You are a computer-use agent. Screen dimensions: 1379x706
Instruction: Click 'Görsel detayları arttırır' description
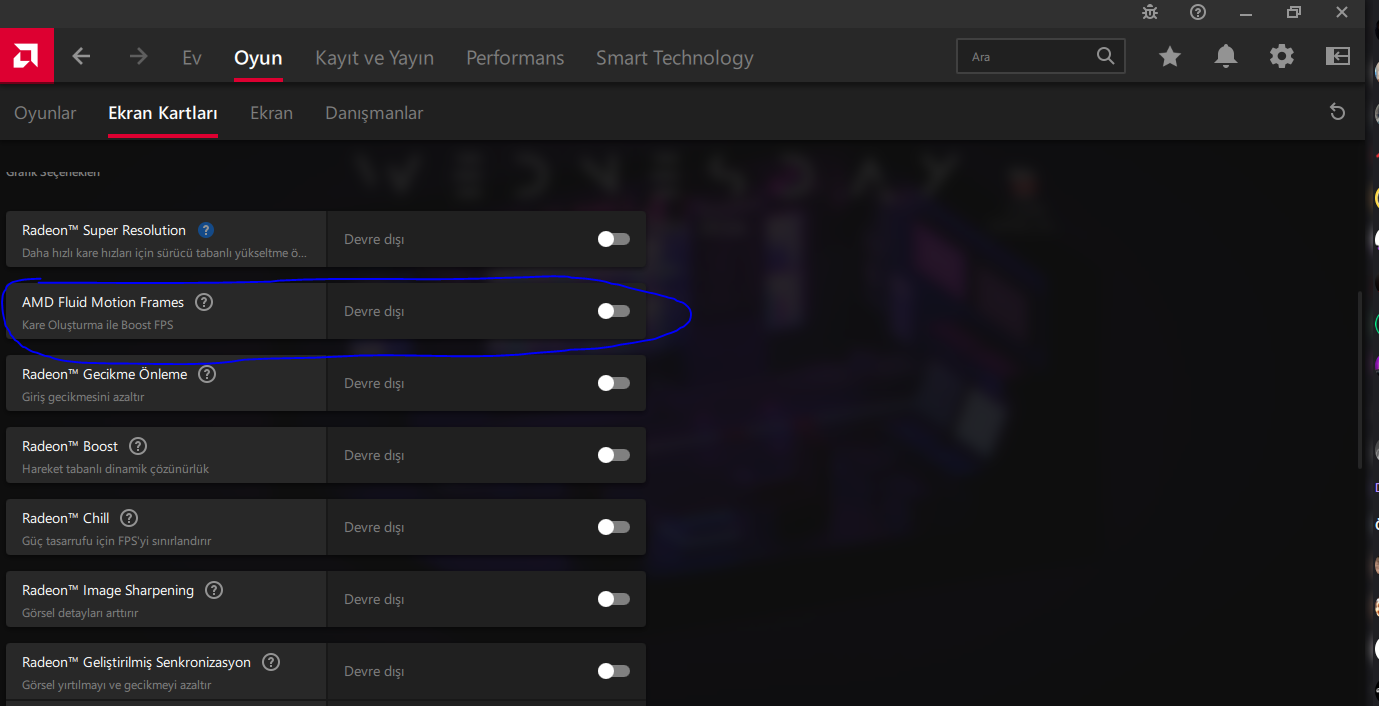pyautogui.click(x=80, y=613)
